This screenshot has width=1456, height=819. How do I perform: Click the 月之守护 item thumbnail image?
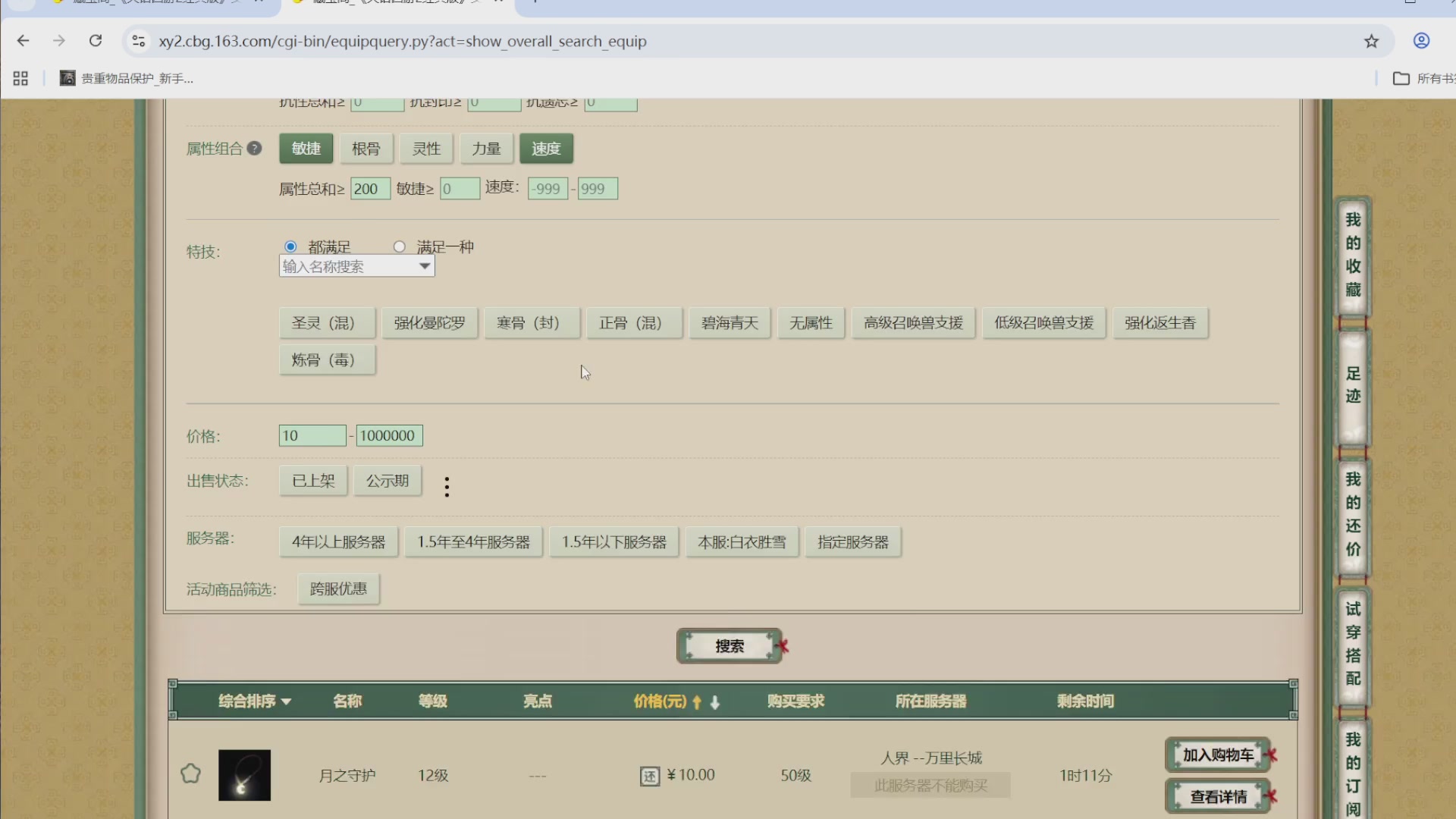click(x=244, y=774)
